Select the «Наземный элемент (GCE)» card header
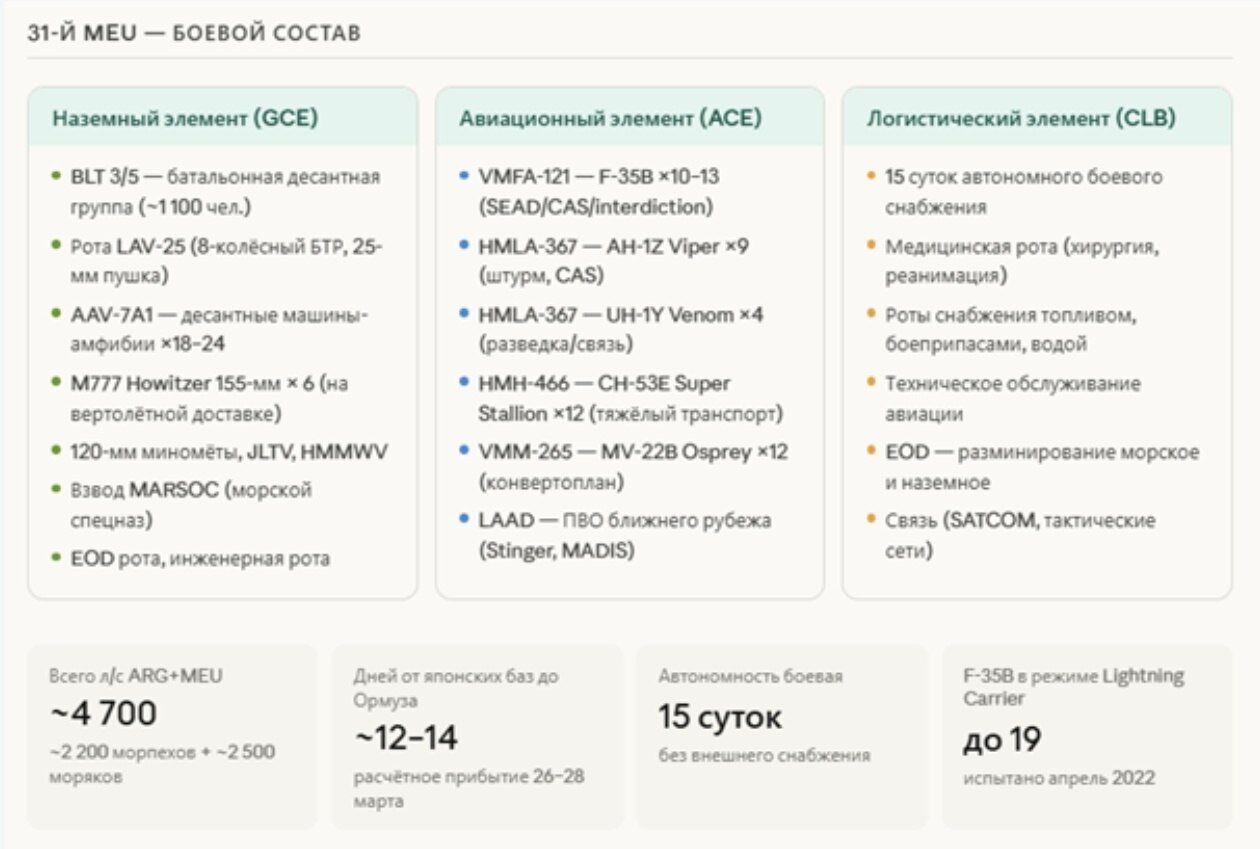Viewport: 1260px width, 849px height. coord(185,118)
